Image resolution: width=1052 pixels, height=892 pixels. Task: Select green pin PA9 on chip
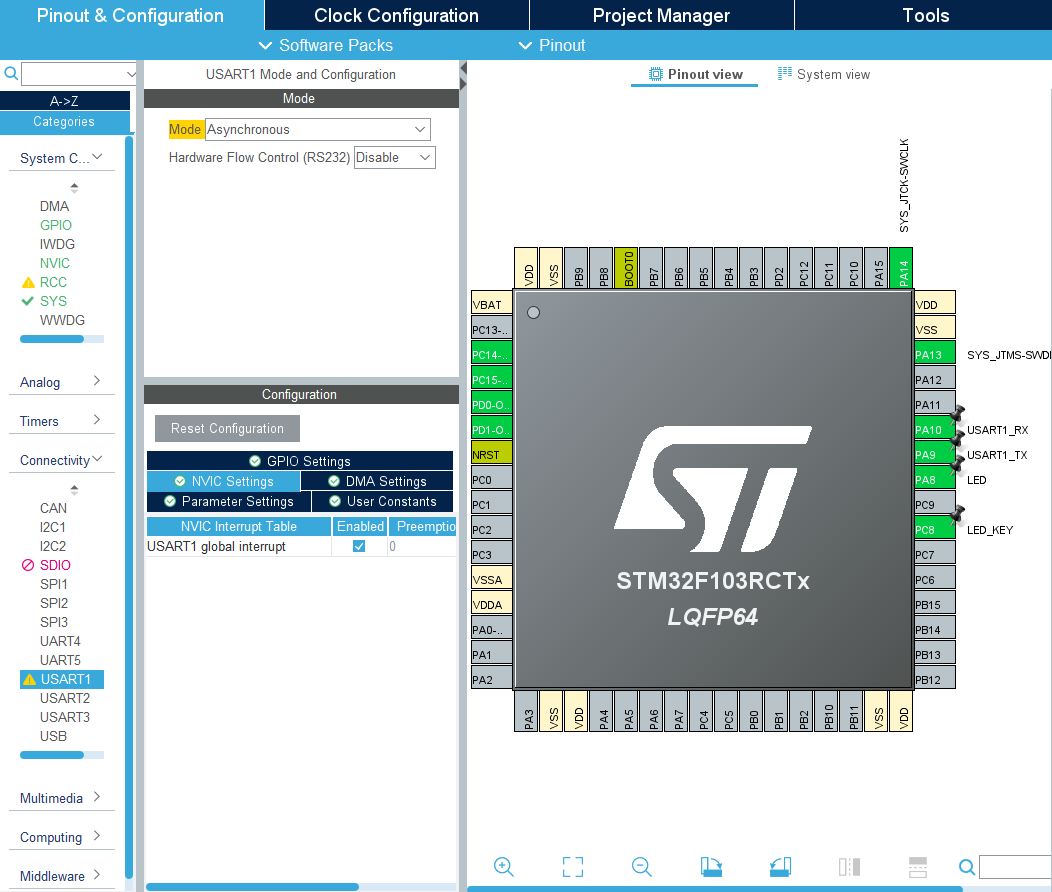coord(934,455)
